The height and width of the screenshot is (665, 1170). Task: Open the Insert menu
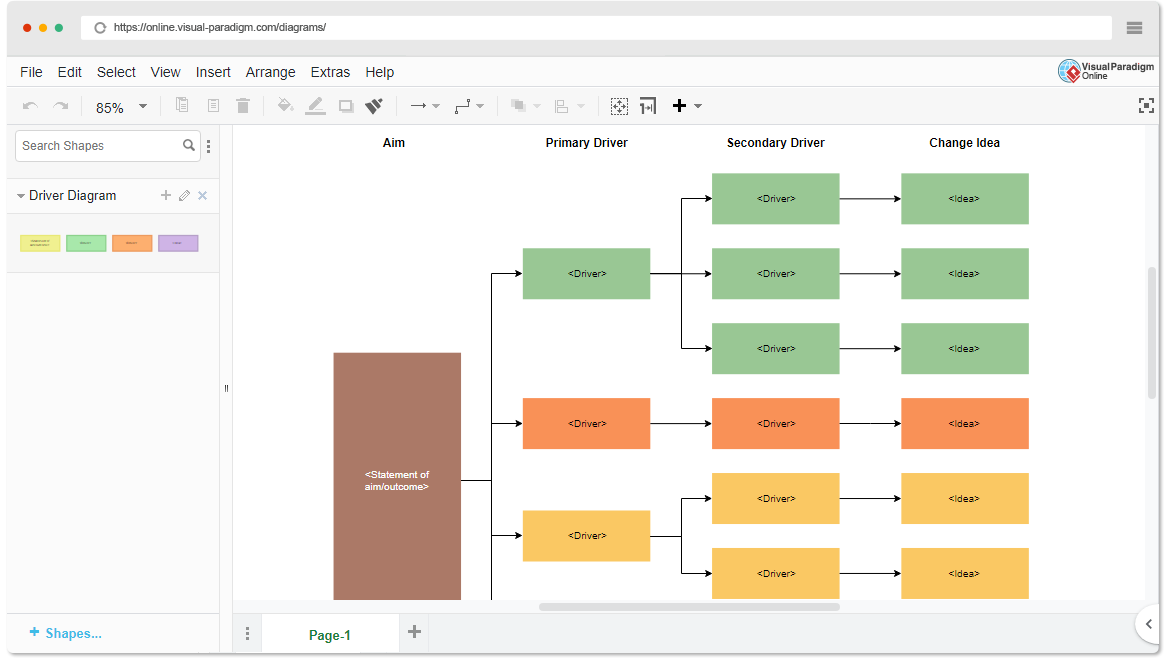pos(213,72)
